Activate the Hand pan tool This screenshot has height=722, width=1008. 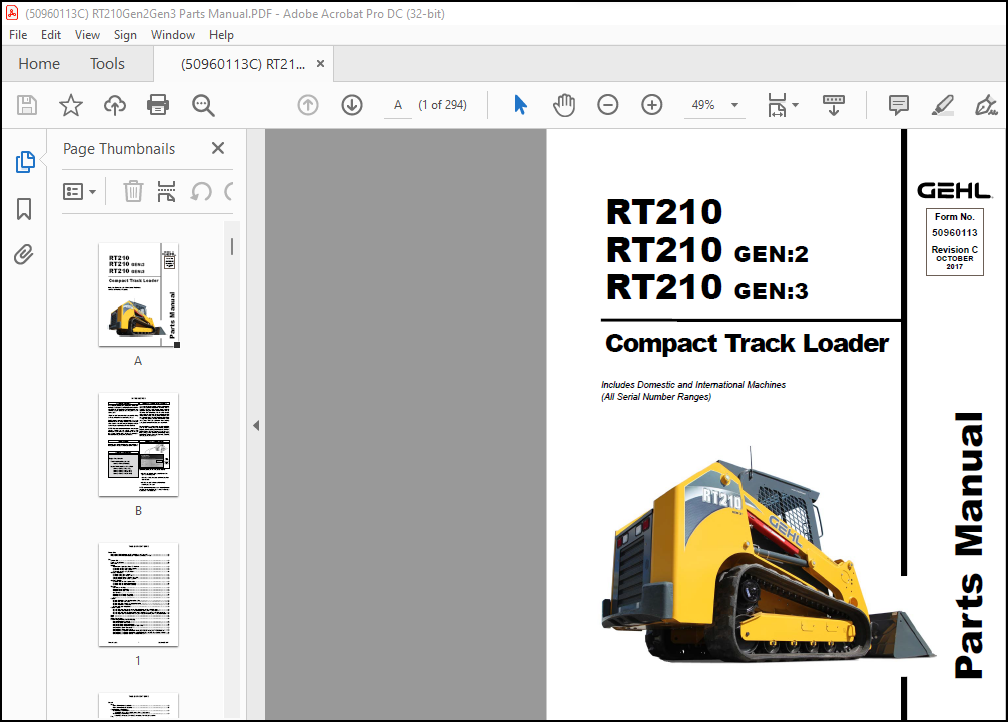click(x=564, y=105)
